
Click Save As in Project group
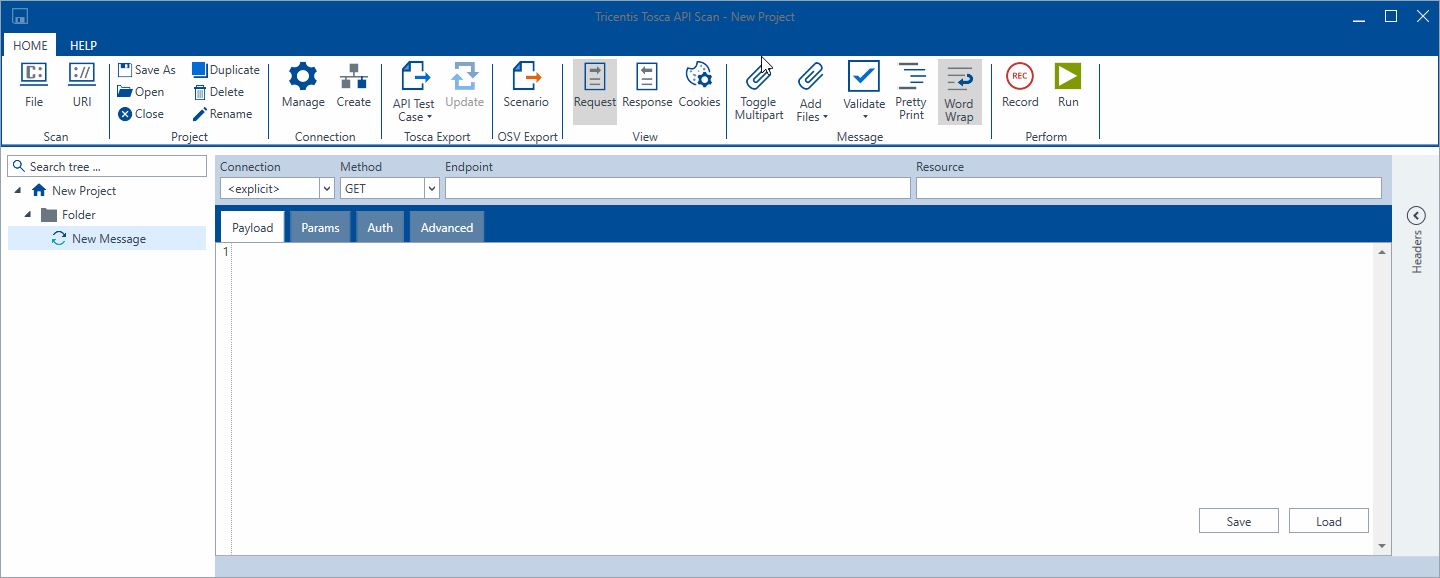pyautogui.click(x=146, y=70)
